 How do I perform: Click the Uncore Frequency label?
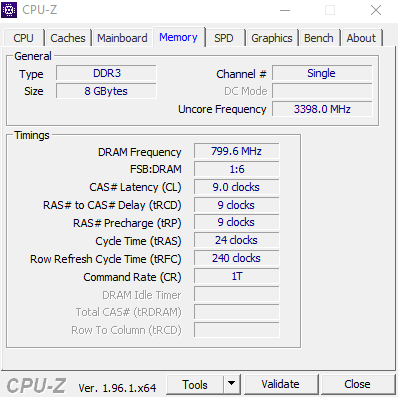pos(222,109)
